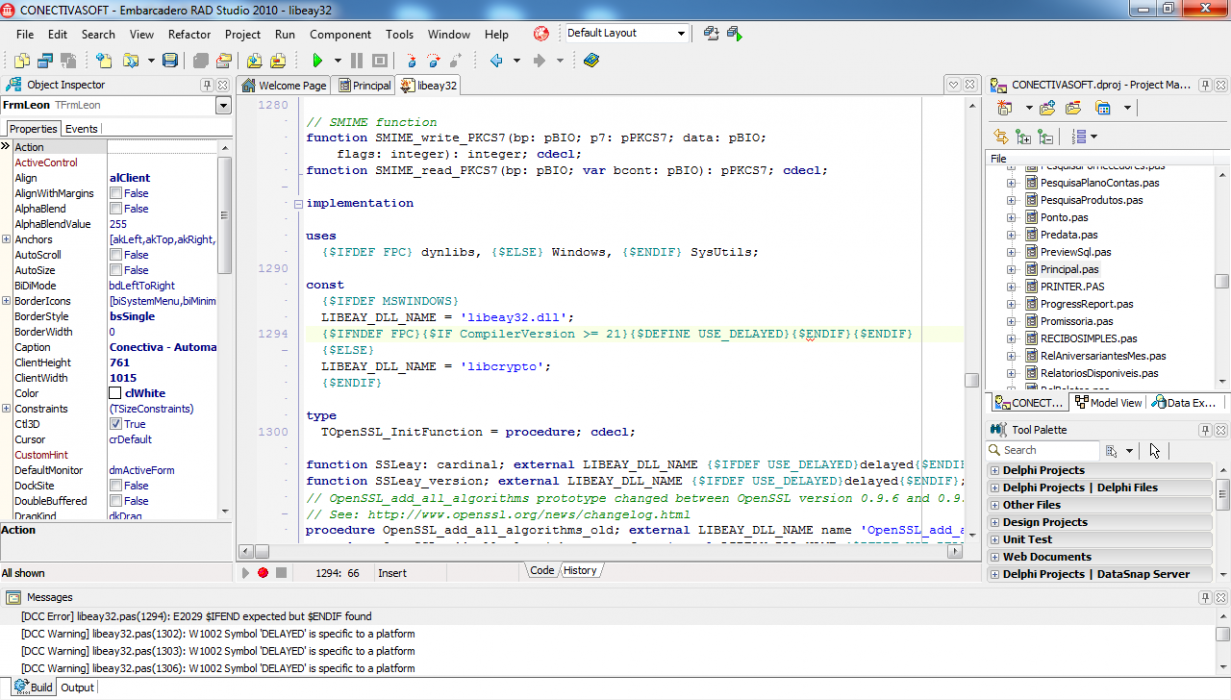Image resolution: width=1231 pixels, height=700 pixels.
Task: Open the Refactor menu
Action: tap(189, 34)
